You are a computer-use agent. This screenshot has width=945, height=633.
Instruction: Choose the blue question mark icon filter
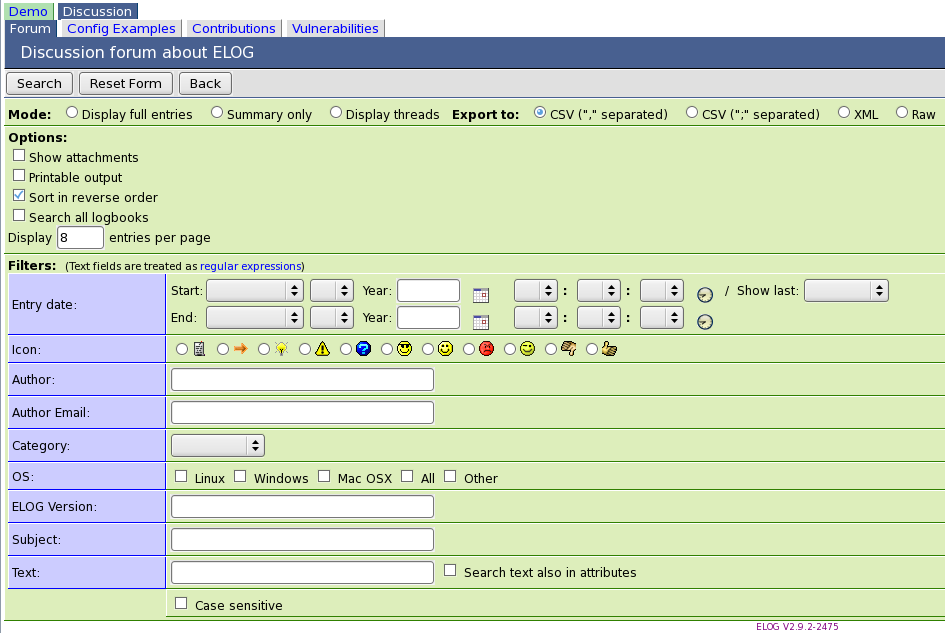[346, 349]
